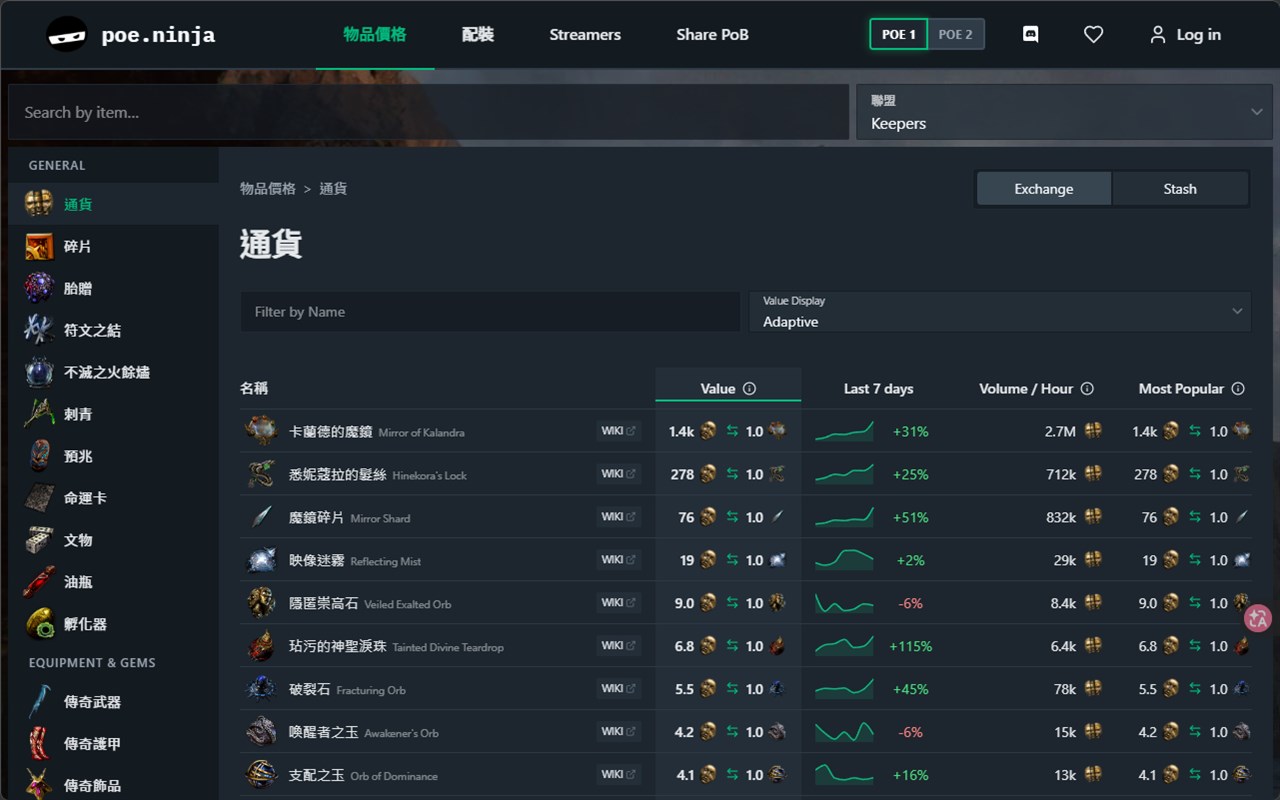
Task: Open the Orb of Dominance item
Action: tap(363, 775)
